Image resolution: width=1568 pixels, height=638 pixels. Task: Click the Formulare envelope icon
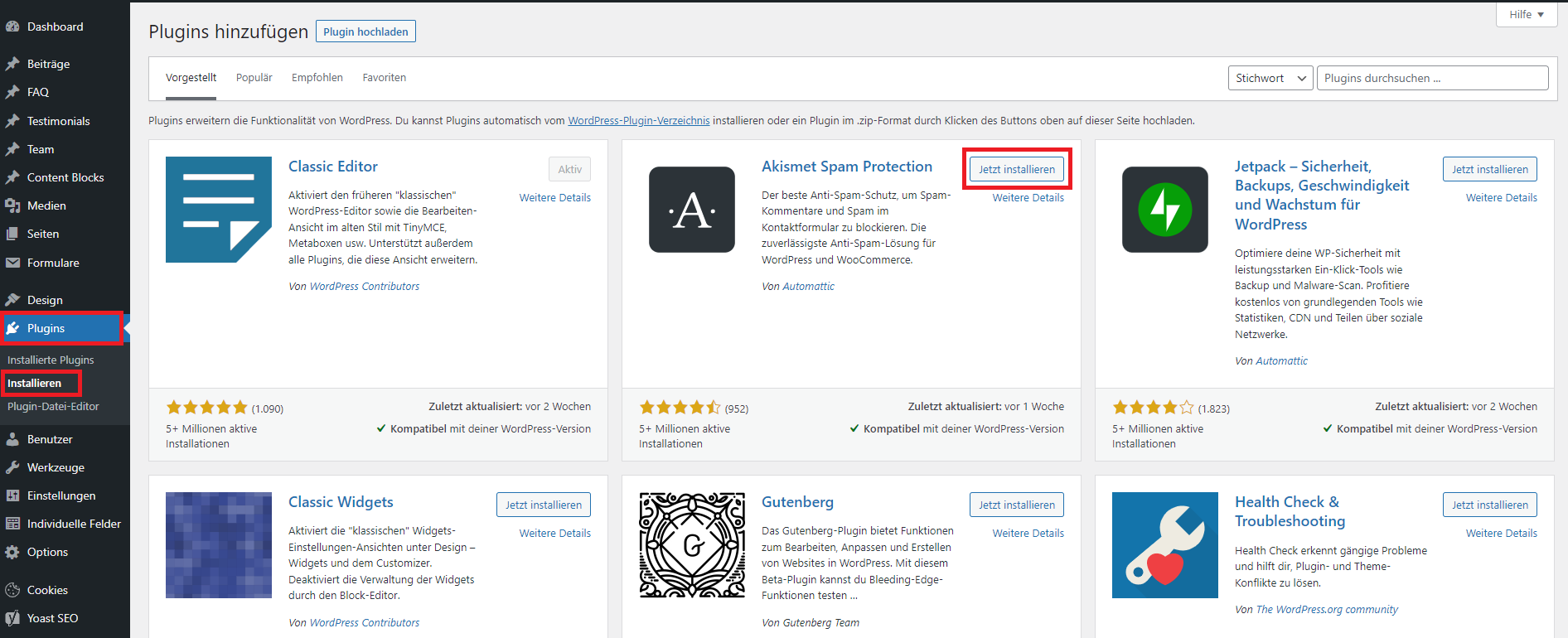pos(12,263)
